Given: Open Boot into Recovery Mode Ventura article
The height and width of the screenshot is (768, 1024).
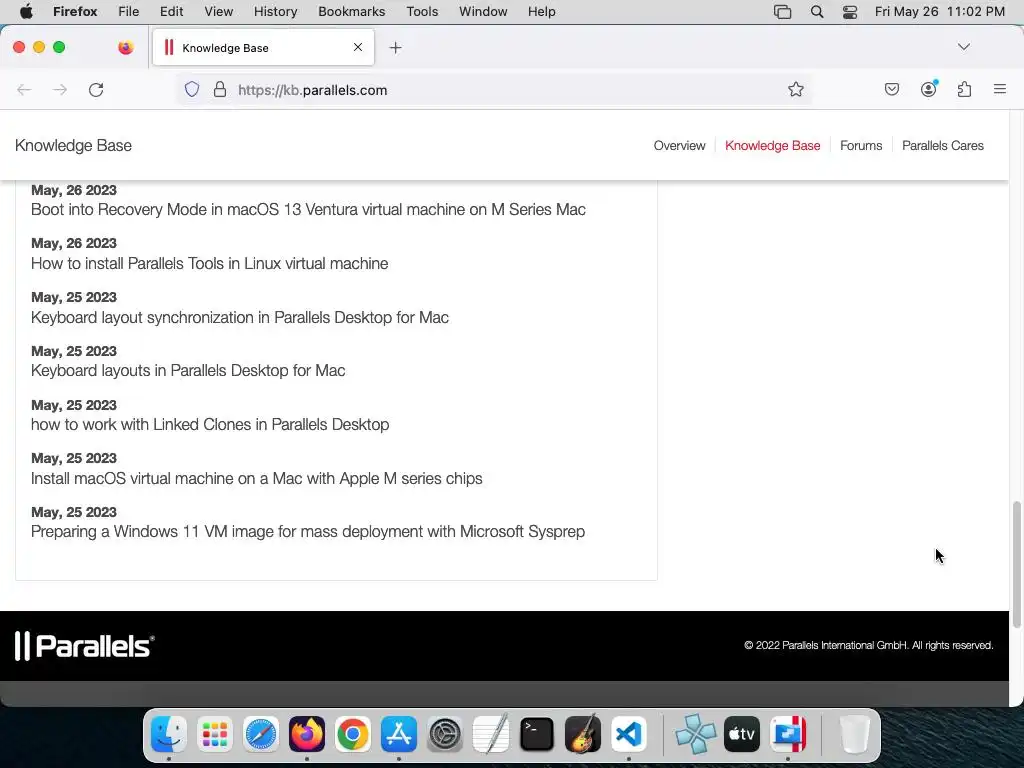Looking at the screenshot, I should [308, 210].
